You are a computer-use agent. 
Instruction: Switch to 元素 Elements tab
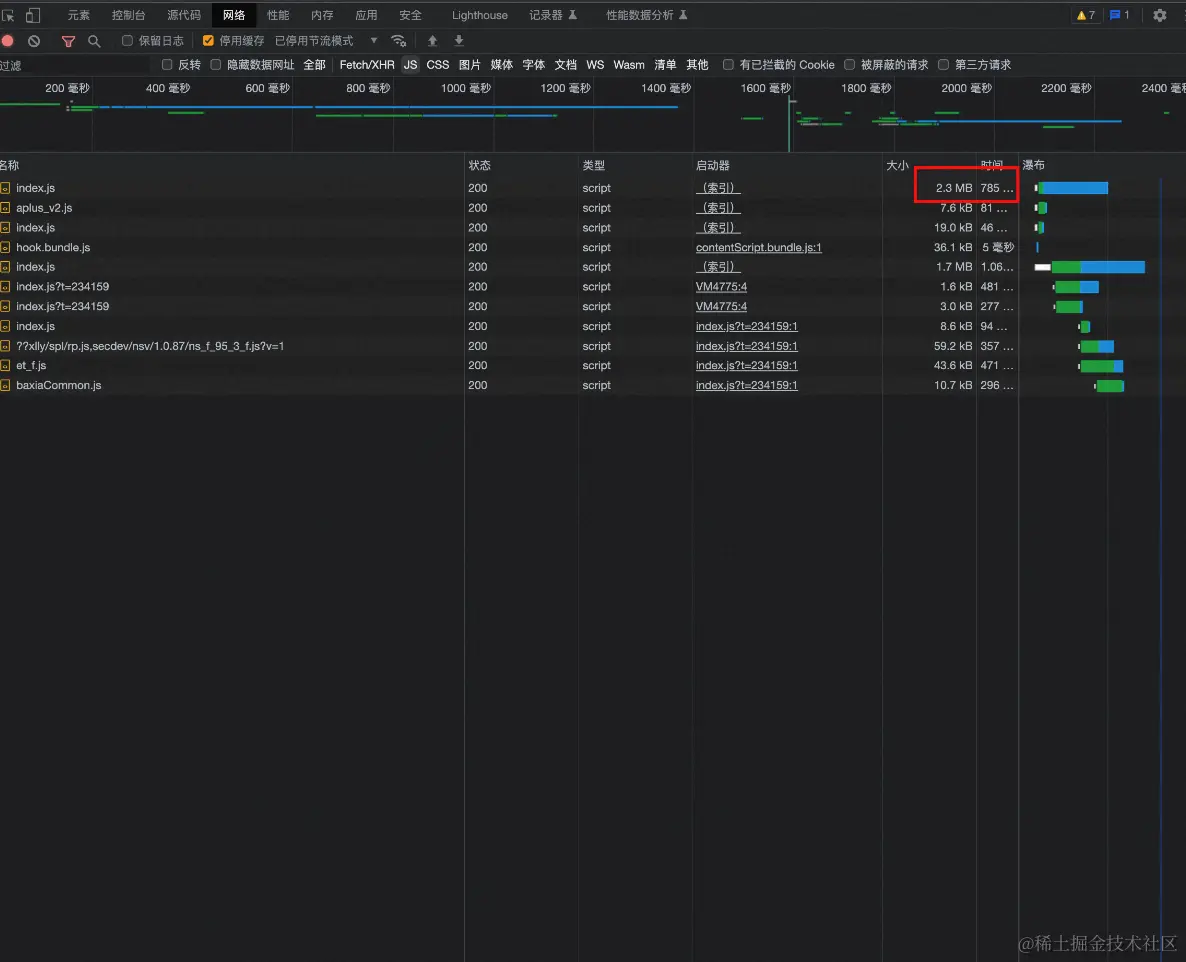pyautogui.click(x=79, y=15)
